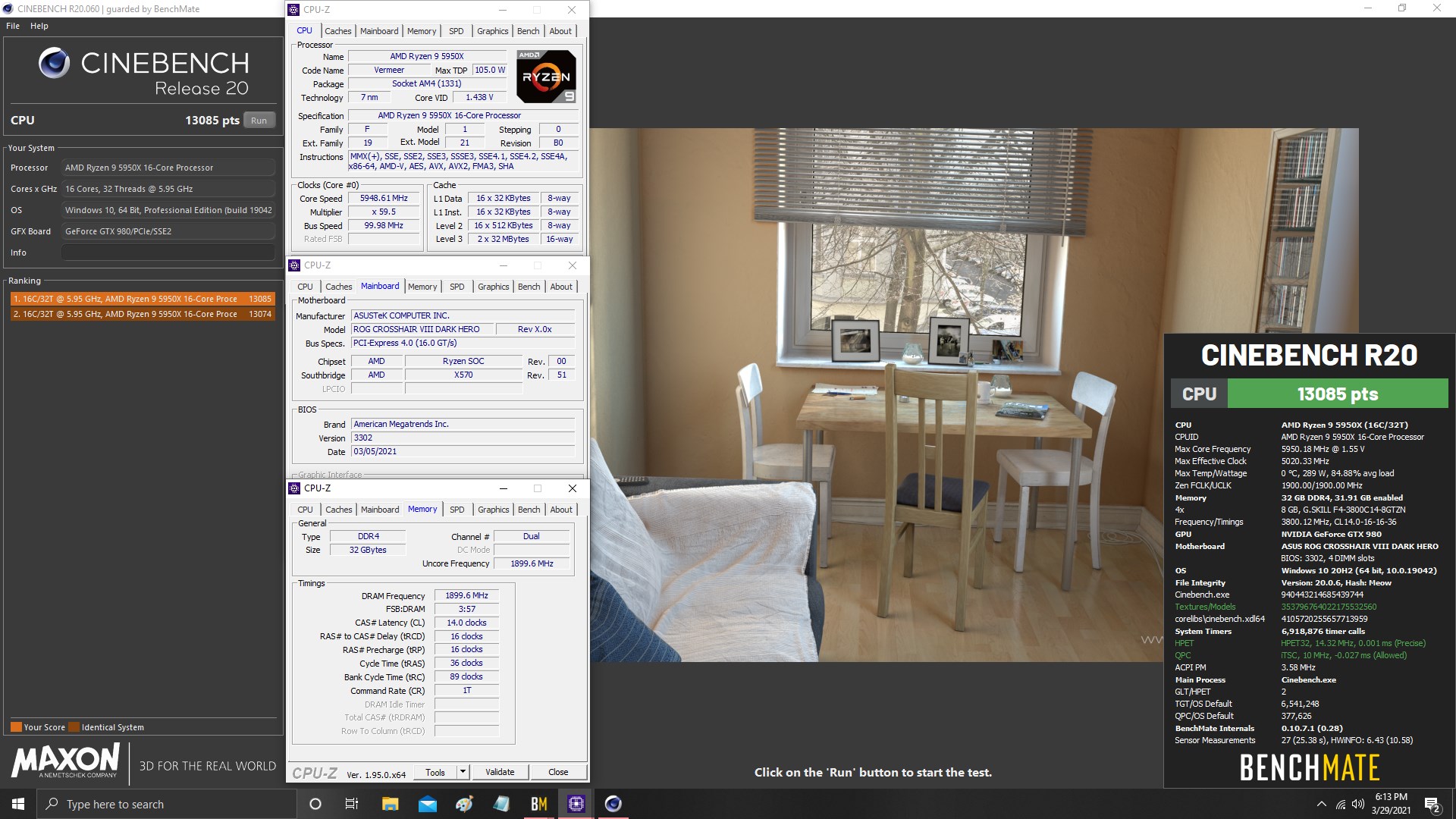Open About tab in top CPU-Z window

point(560,31)
